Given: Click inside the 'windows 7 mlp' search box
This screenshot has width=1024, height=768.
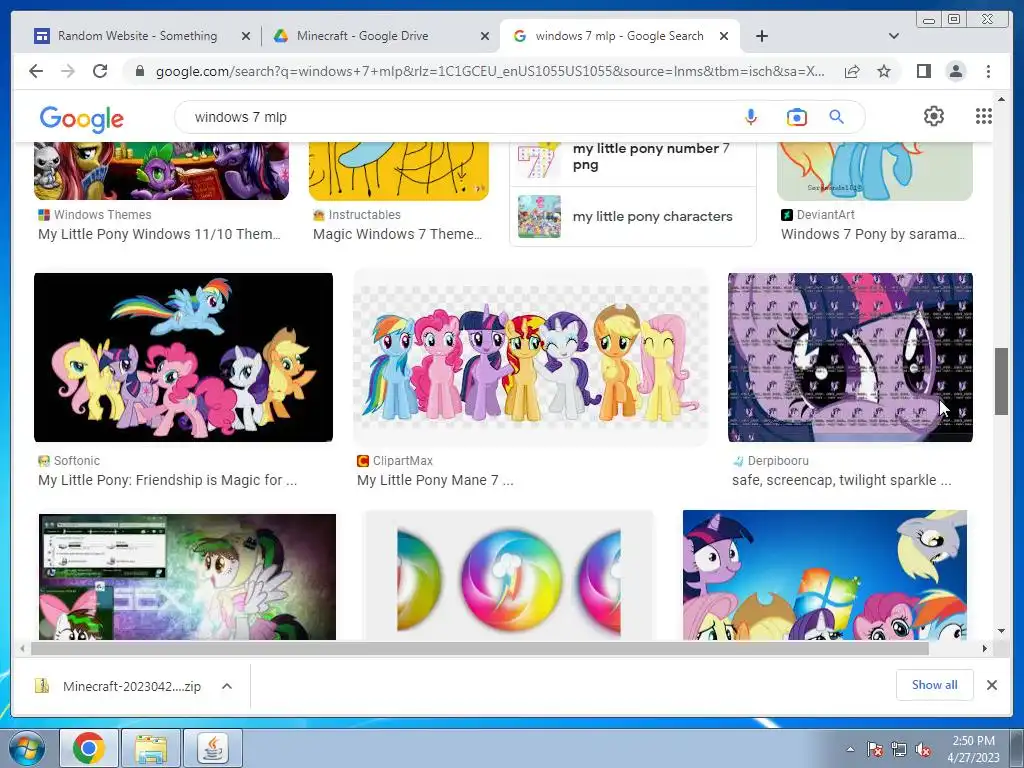Looking at the screenshot, I should (x=457, y=118).
